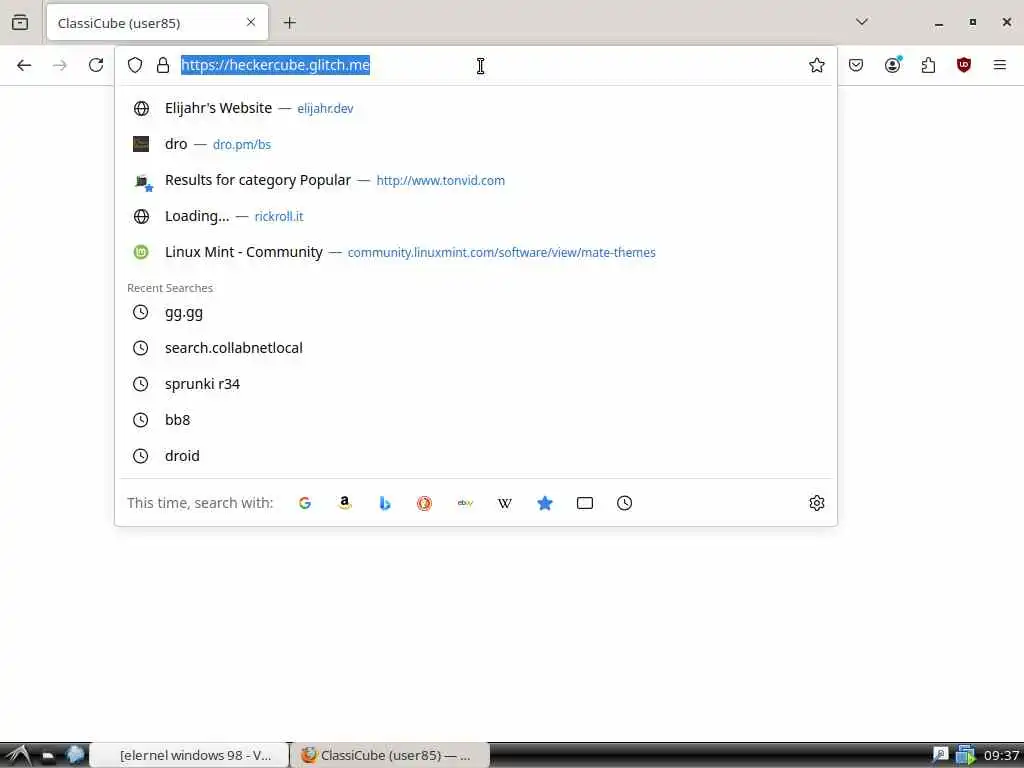Search this time with eBay
This screenshot has width=1024, height=768.
point(465,503)
